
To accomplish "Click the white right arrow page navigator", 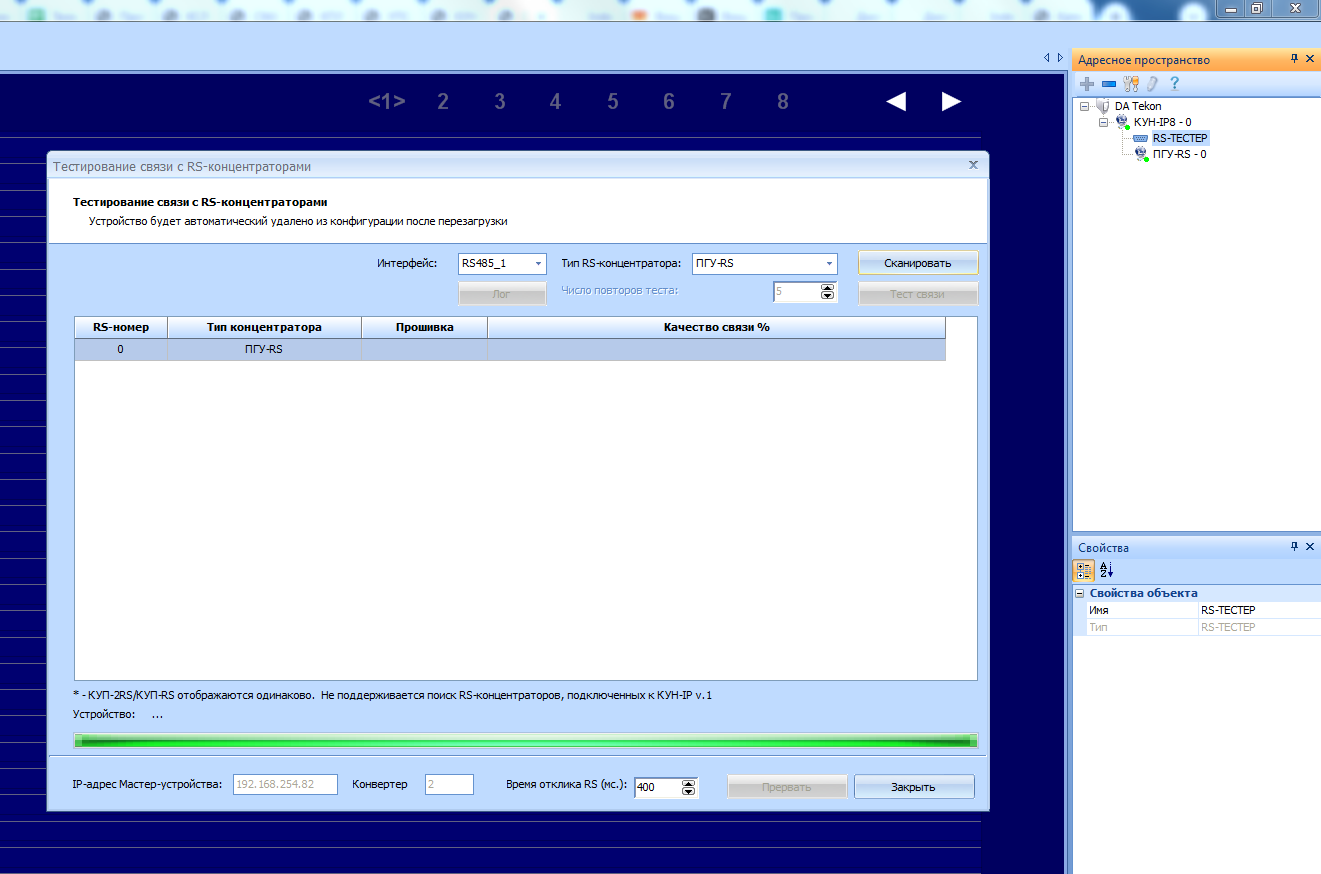I will point(951,101).
